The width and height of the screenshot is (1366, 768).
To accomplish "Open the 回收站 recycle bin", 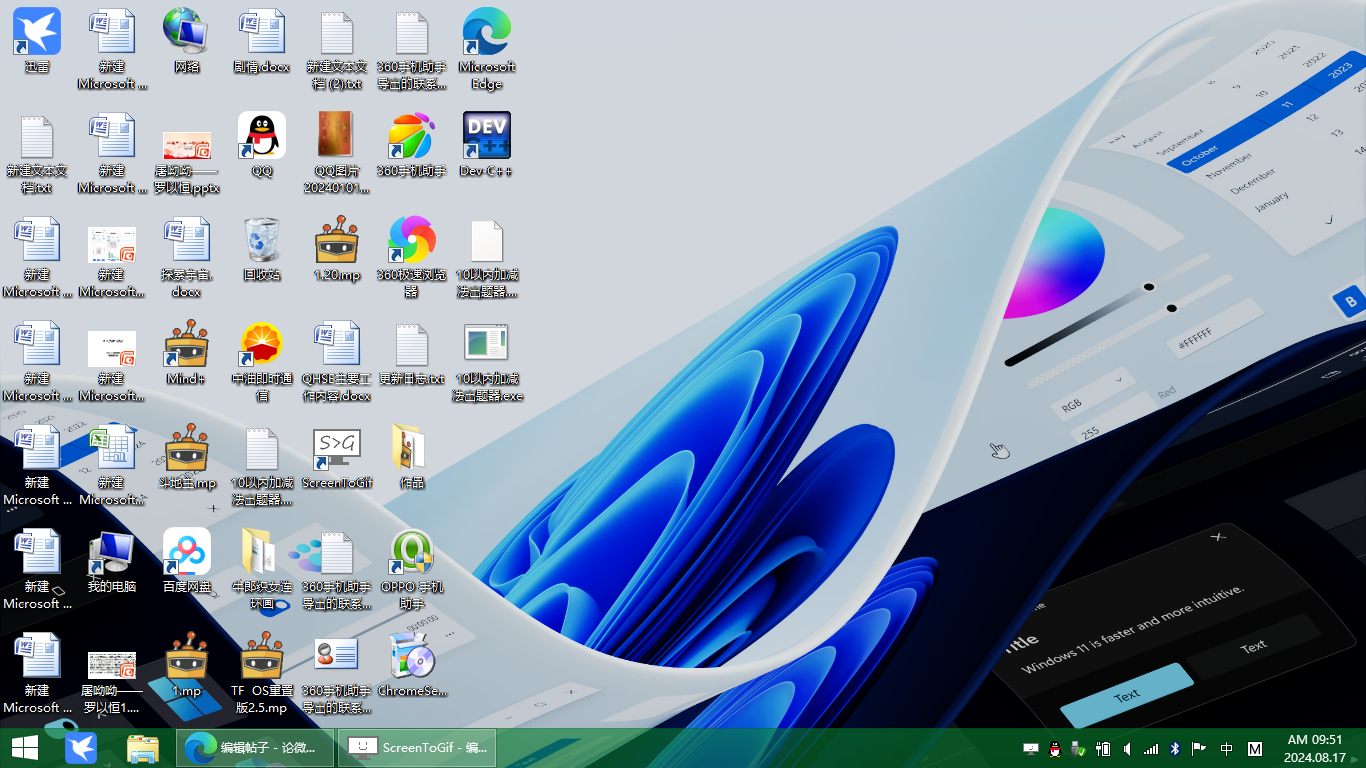I will [262, 249].
